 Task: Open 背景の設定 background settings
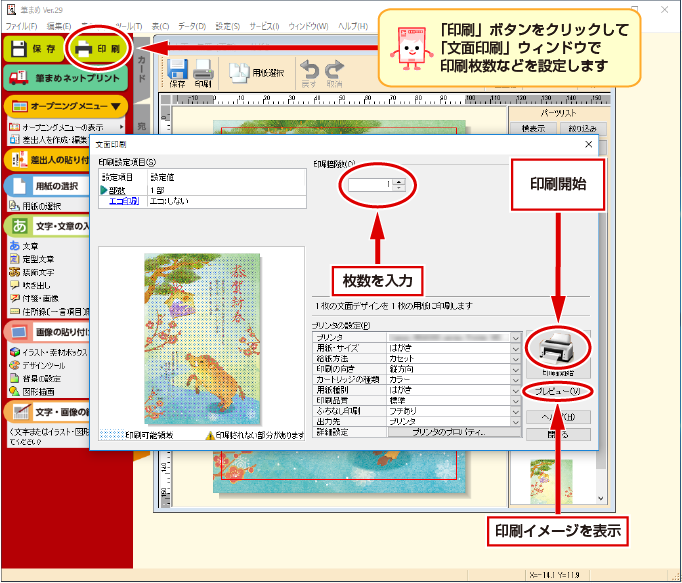[35, 378]
